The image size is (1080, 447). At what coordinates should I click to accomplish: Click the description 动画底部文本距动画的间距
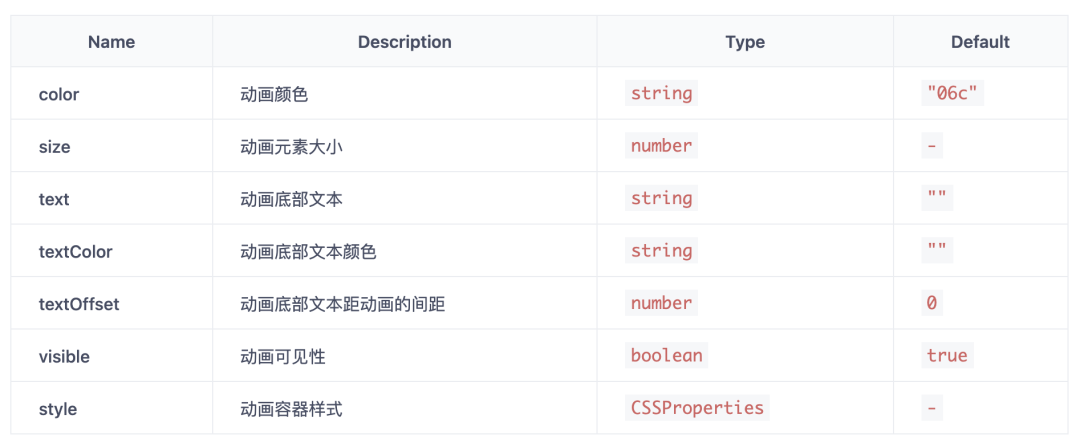pyautogui.click(x=342, y=304)
